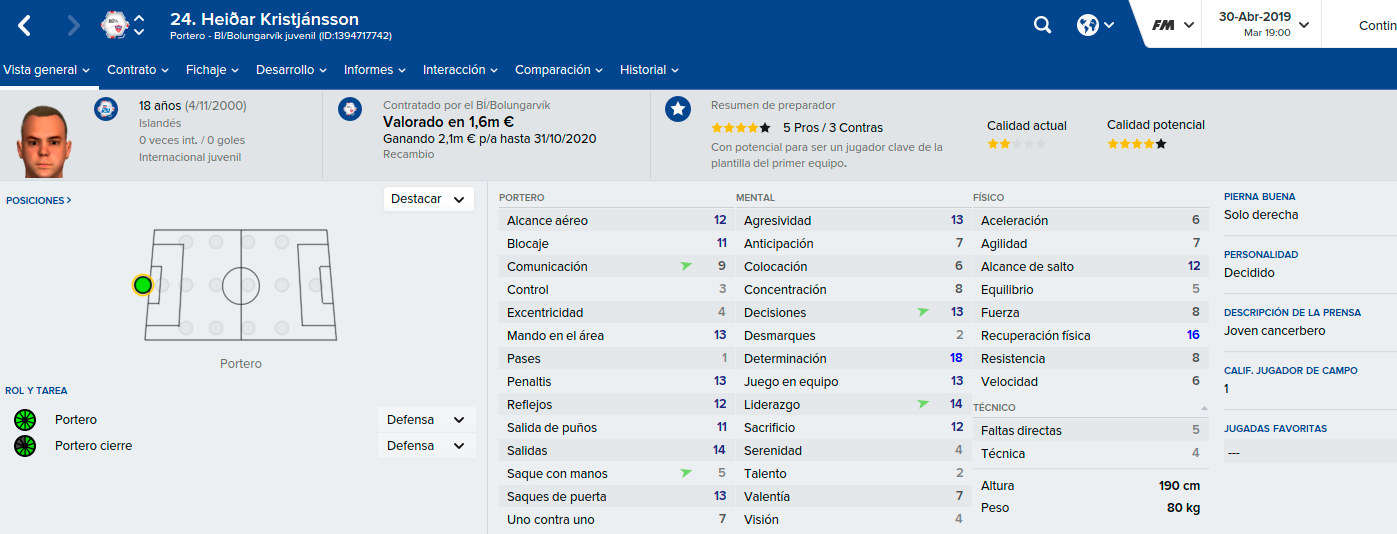
Task: Open the date 30-Abr-2019 dropdown
Action: tap(1261, 24)
